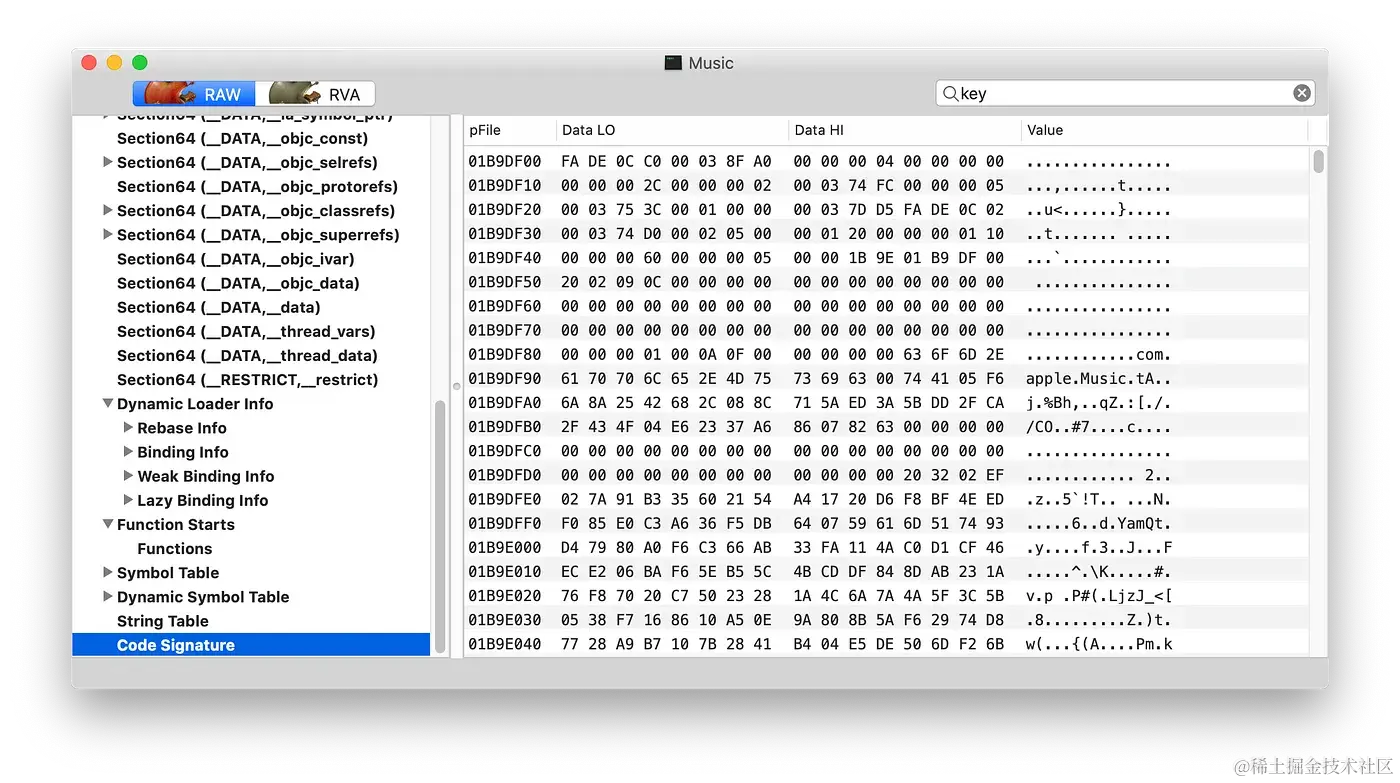Click the magnifier icon in search field
The image size is (1400, 783).
pyautogui.click(x=950, y=93)
